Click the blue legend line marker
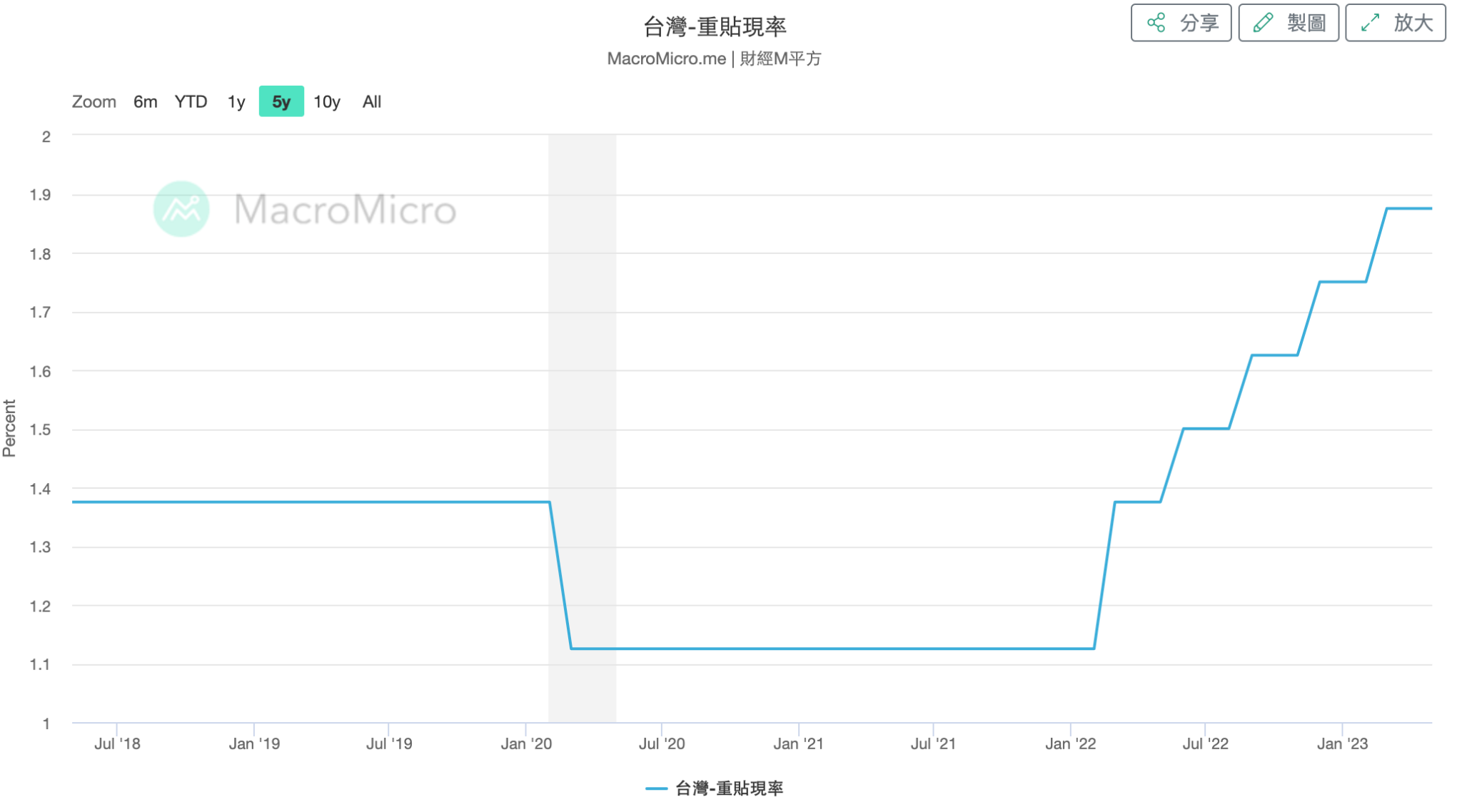This screenshot has height=812, width=1462. 656,788
